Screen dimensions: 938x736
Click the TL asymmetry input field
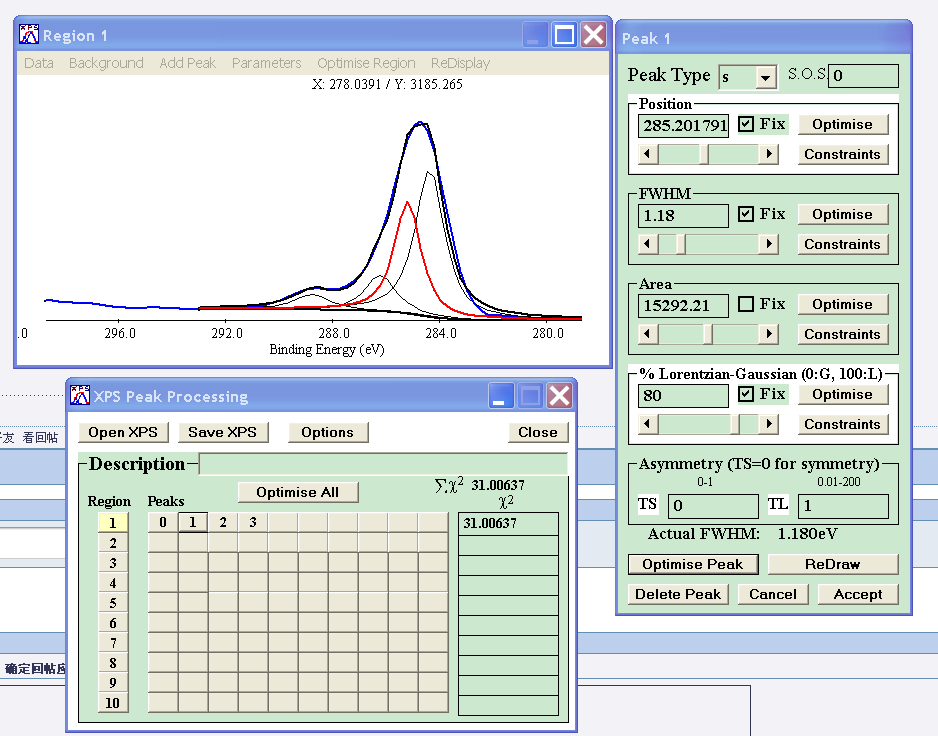(x=843, y=506)
